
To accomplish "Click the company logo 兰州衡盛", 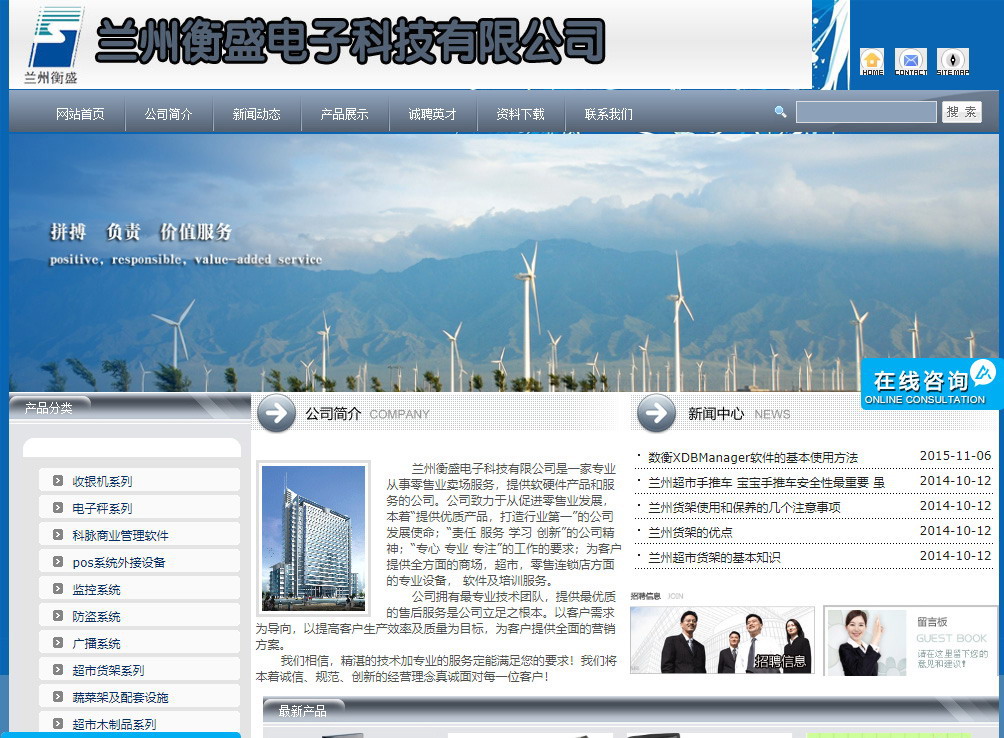I will pos(53,44).
